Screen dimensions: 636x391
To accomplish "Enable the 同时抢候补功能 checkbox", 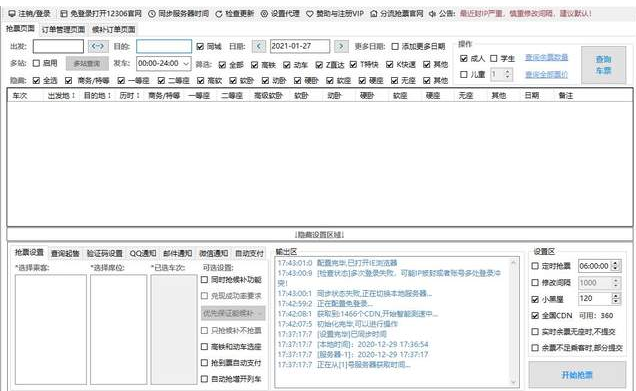I will [204, 279].
